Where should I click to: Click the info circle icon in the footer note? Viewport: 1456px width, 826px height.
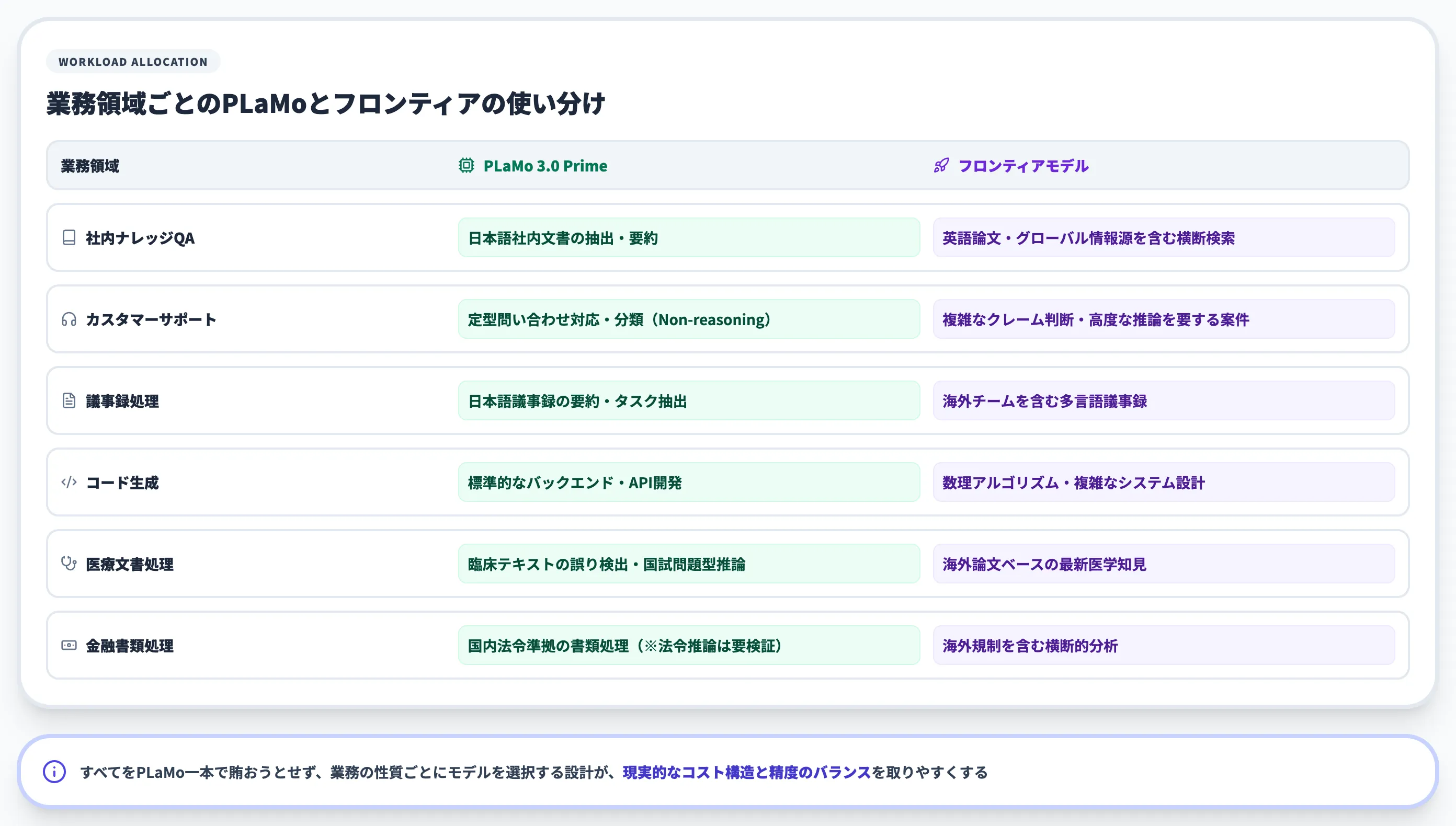54,772
